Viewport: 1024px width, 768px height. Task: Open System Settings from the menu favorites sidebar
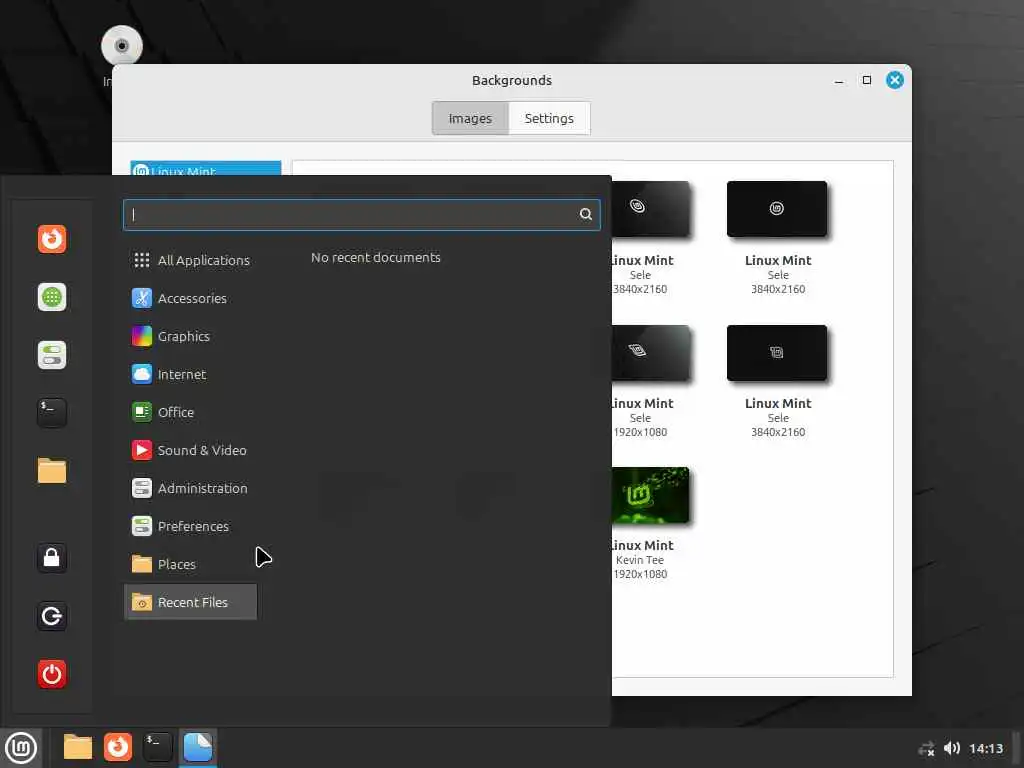(52, 355)
